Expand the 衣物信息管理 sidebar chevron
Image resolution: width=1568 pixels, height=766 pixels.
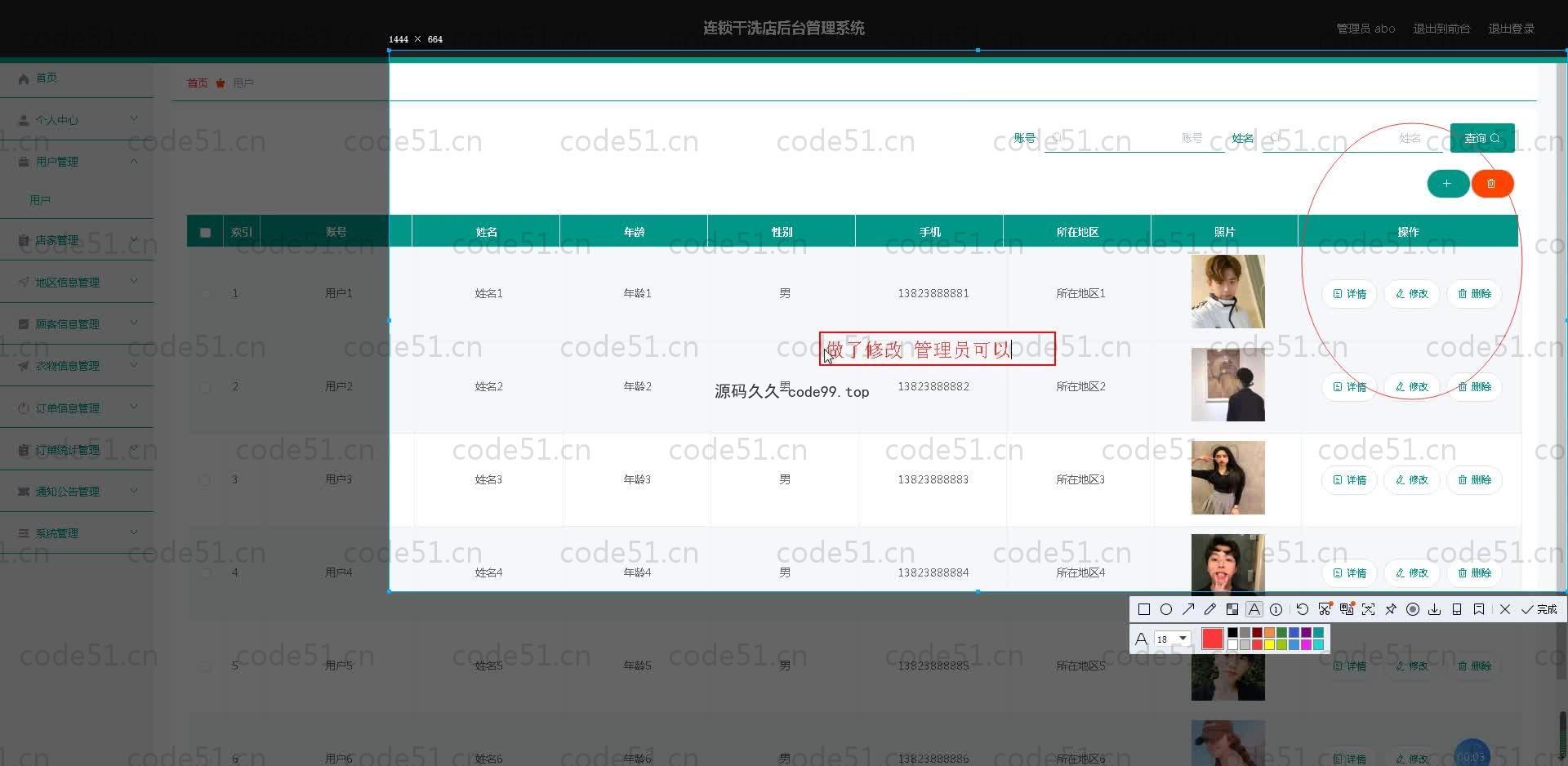134,365
